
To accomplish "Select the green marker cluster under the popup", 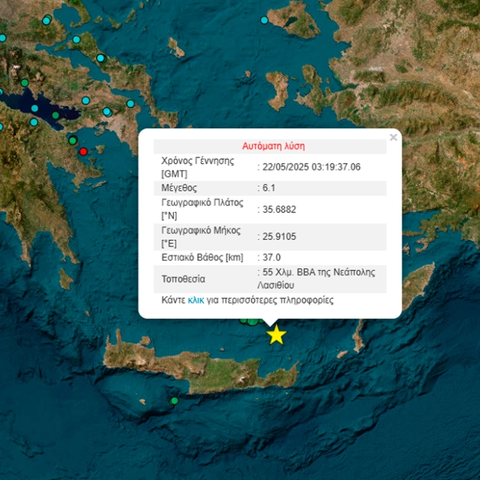I will coord(252,321).
